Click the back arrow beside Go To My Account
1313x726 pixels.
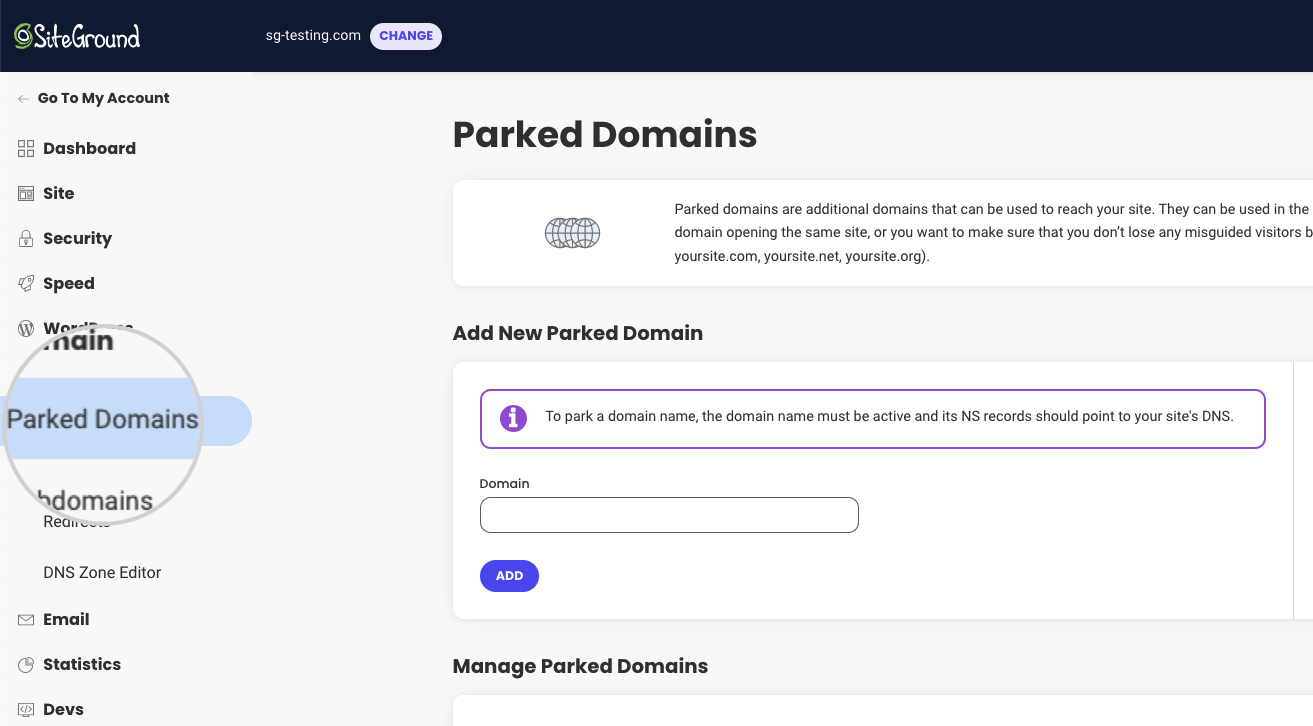tap(23, 99)
